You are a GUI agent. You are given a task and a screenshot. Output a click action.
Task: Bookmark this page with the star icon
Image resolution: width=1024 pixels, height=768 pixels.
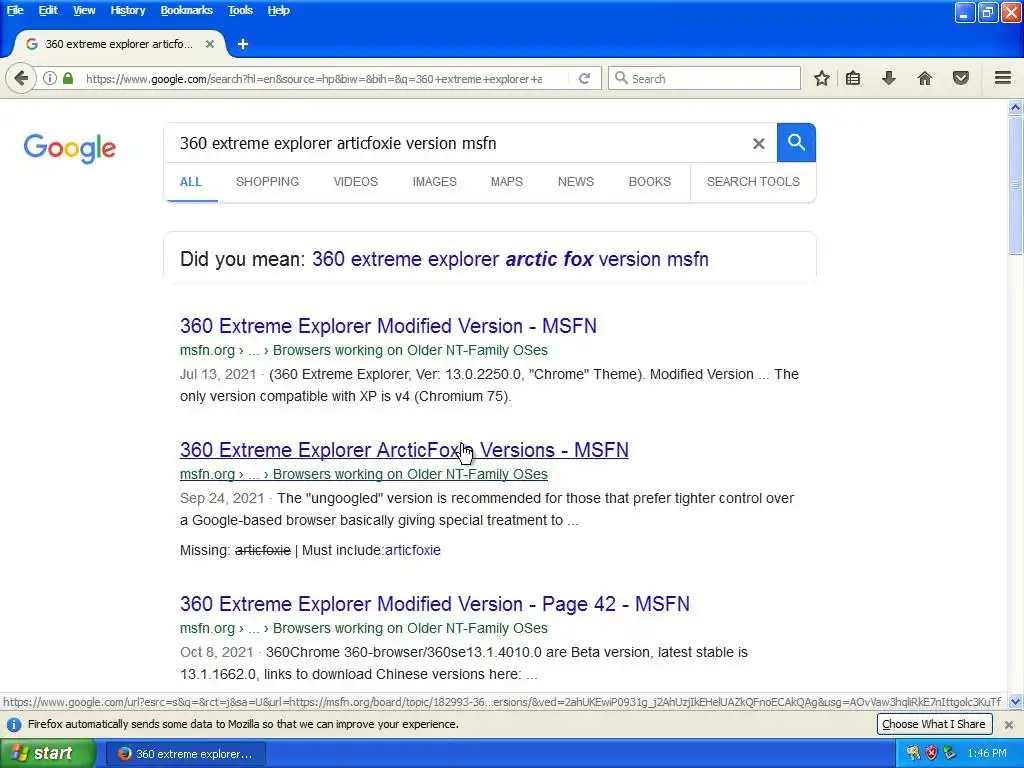(822, 78)
